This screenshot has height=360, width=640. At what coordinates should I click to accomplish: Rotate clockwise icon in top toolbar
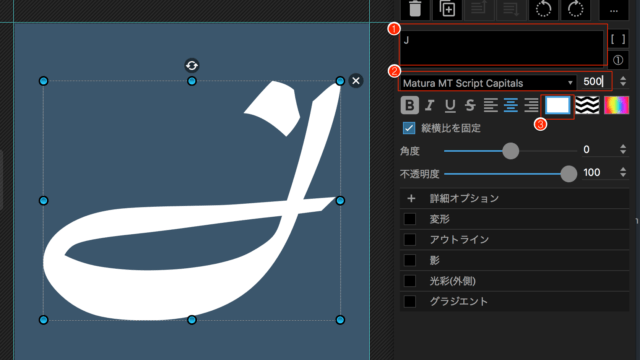[x=576, y=9]
